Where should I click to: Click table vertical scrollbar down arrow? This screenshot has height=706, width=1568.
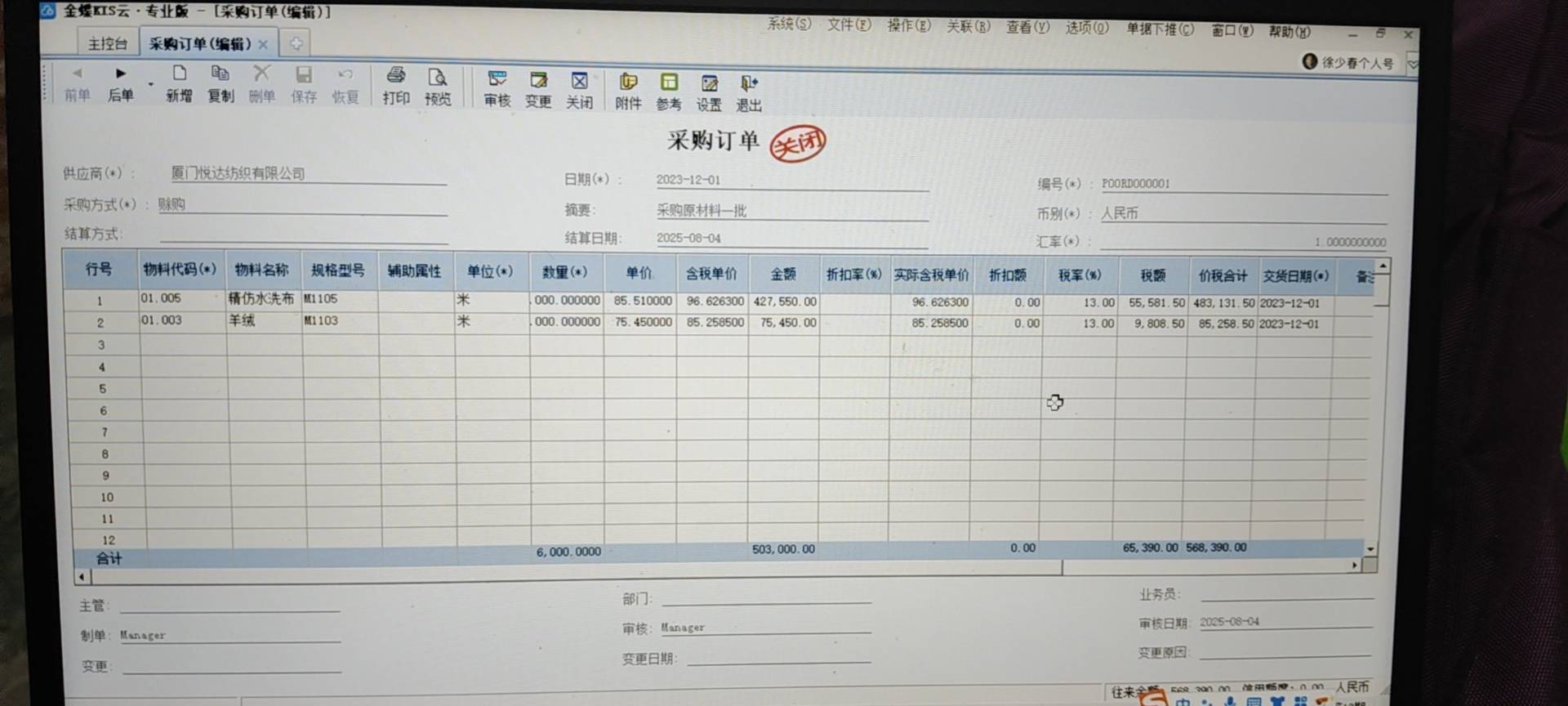pos(1370,549)
